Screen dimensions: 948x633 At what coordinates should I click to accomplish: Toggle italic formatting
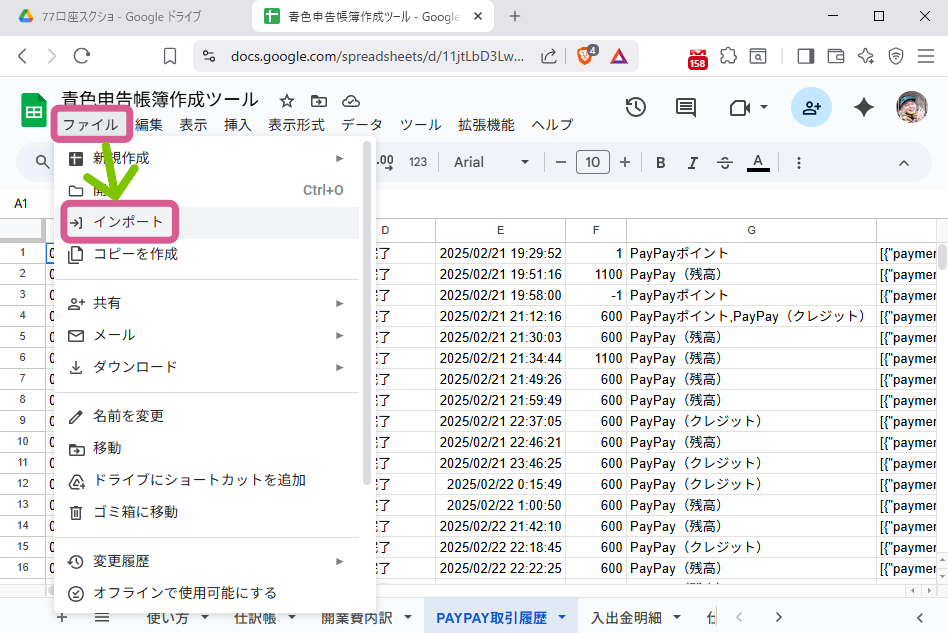tap(692, 163)
